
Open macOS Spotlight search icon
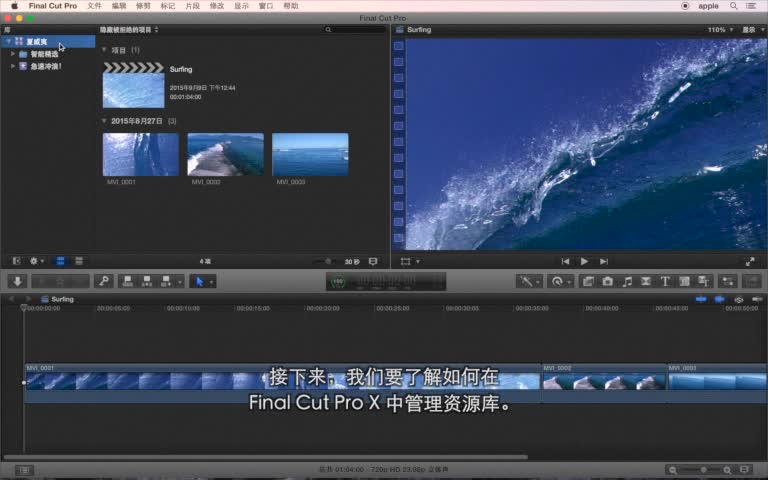pyautogui.click(x=733, y=6)
